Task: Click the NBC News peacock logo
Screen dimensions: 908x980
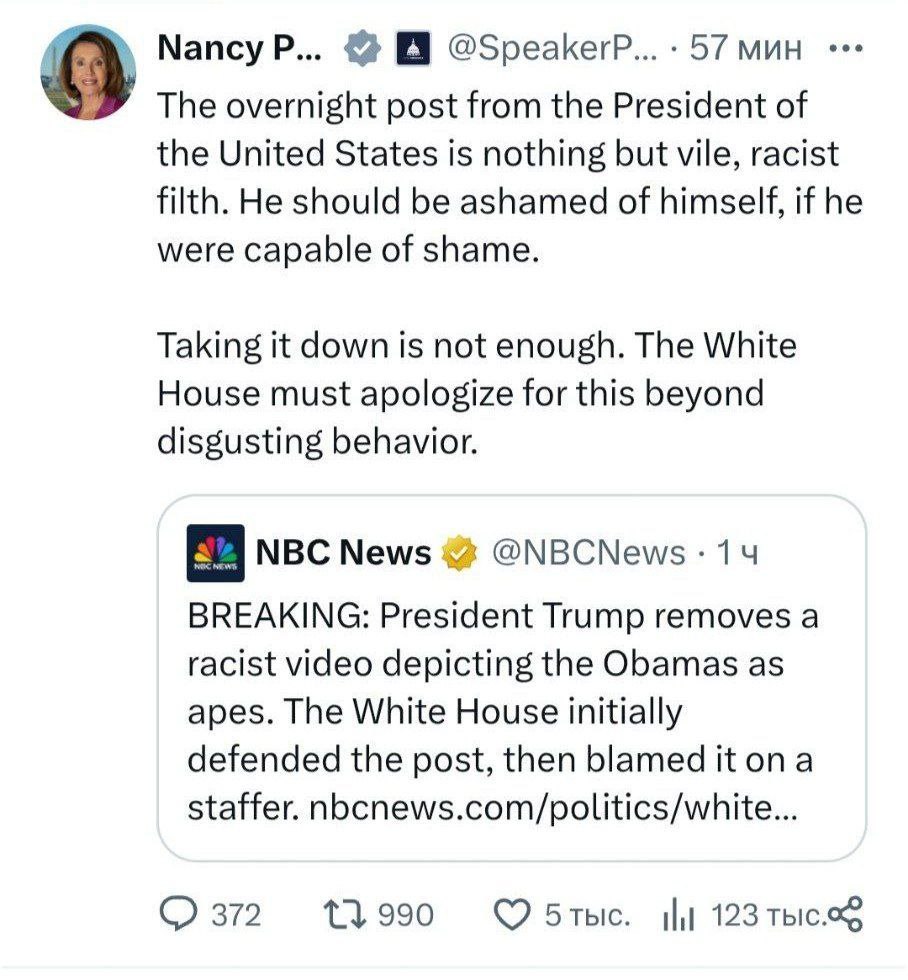Action: click(x=214, y=552)
